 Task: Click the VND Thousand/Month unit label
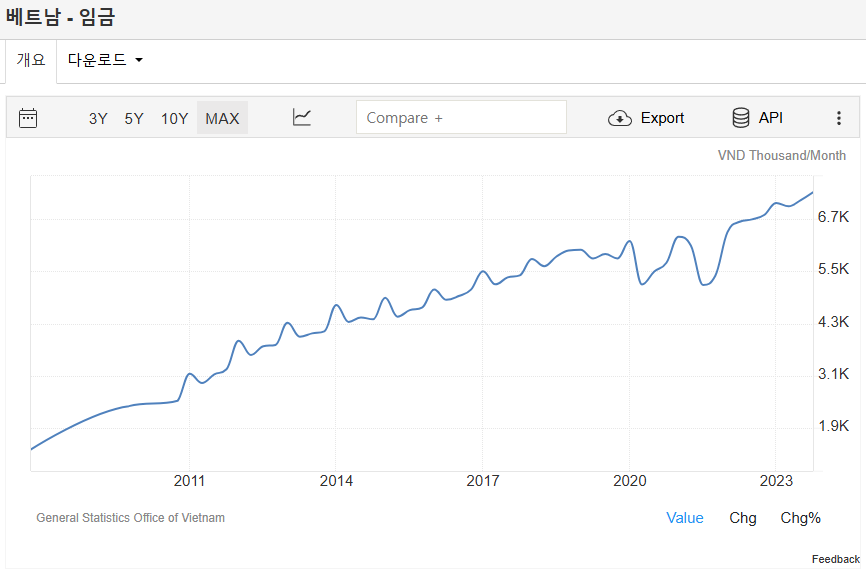(x=781, y=156)
